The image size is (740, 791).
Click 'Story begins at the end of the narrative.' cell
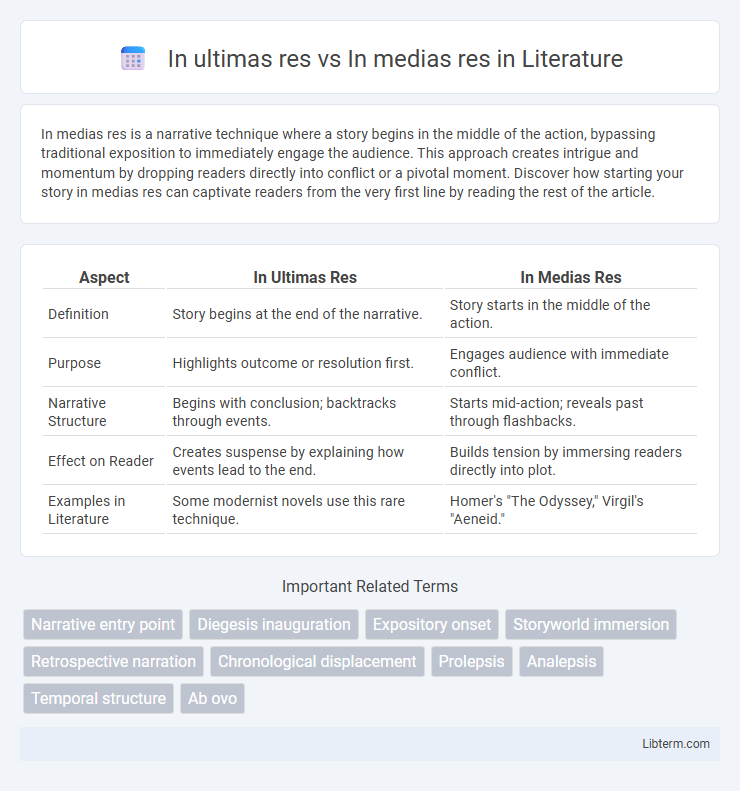pos(305,314)
